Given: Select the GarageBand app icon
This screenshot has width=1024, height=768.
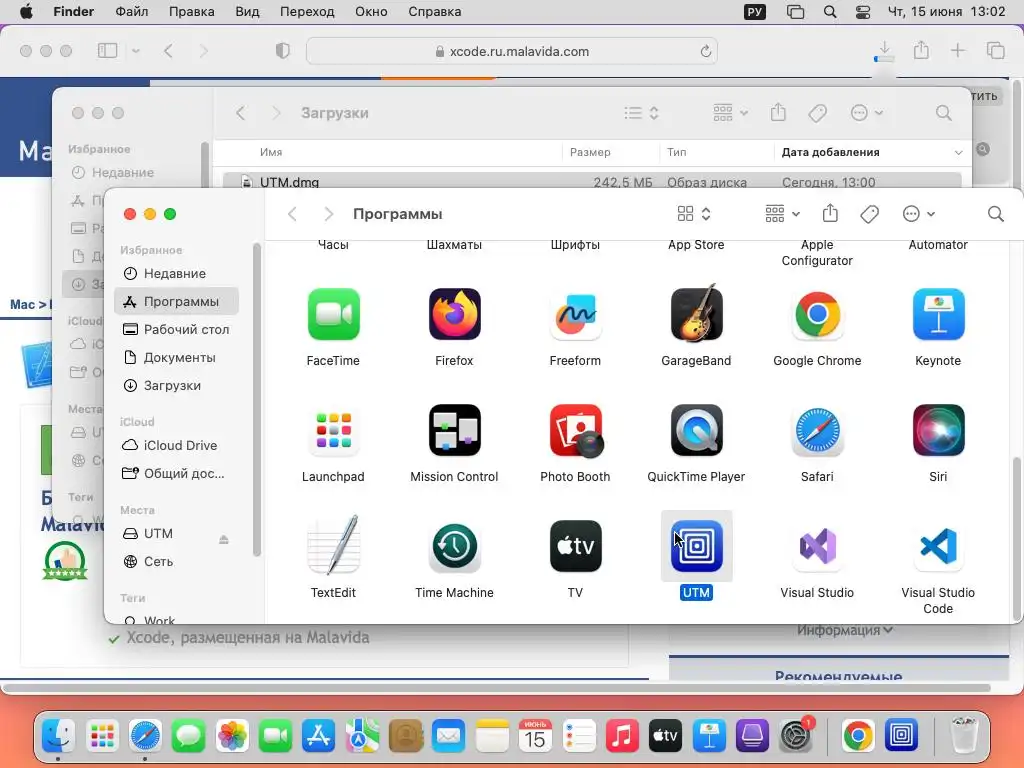Looking at the screenshot, I should point(696,313).
